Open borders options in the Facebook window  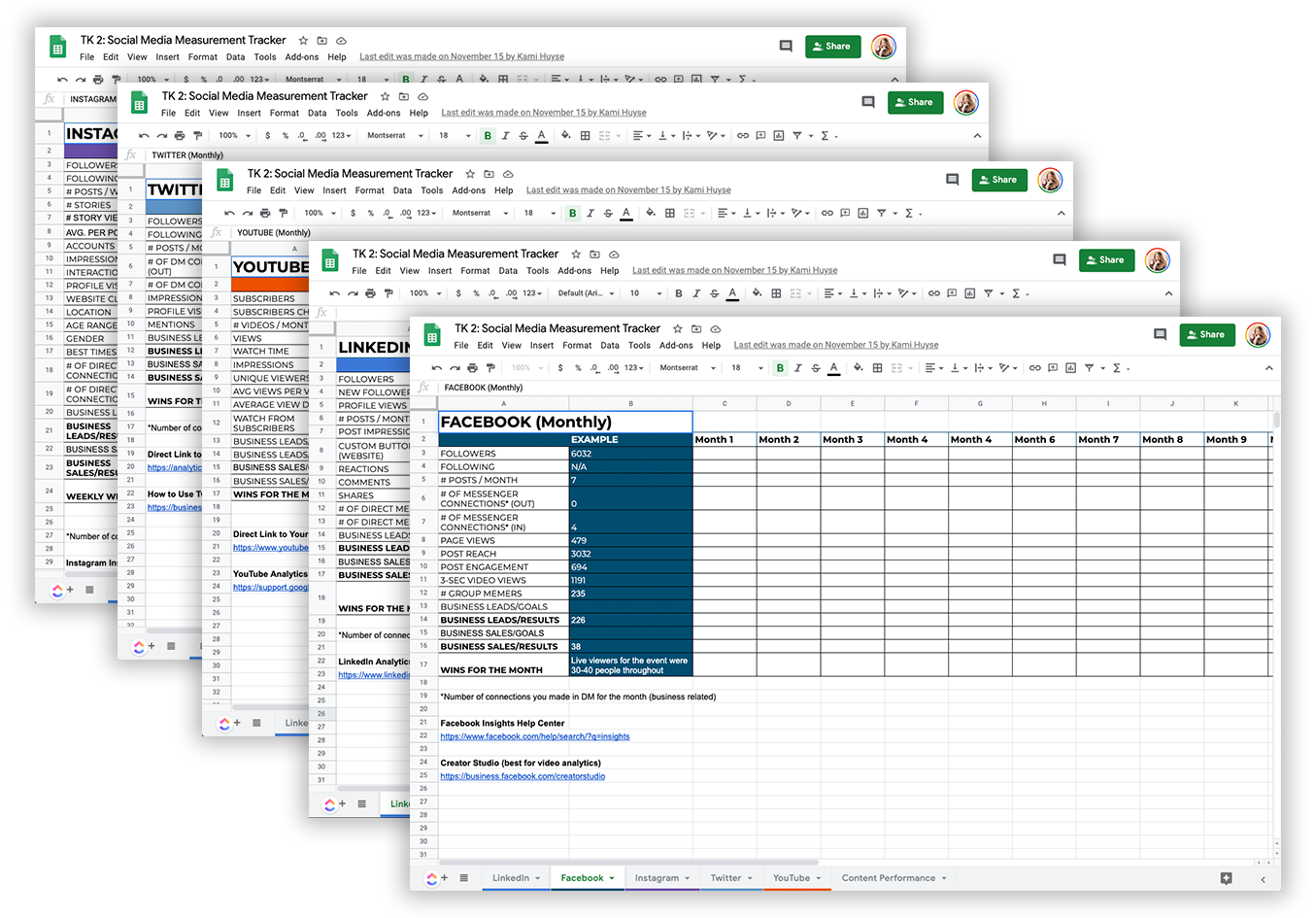[877, 368]
